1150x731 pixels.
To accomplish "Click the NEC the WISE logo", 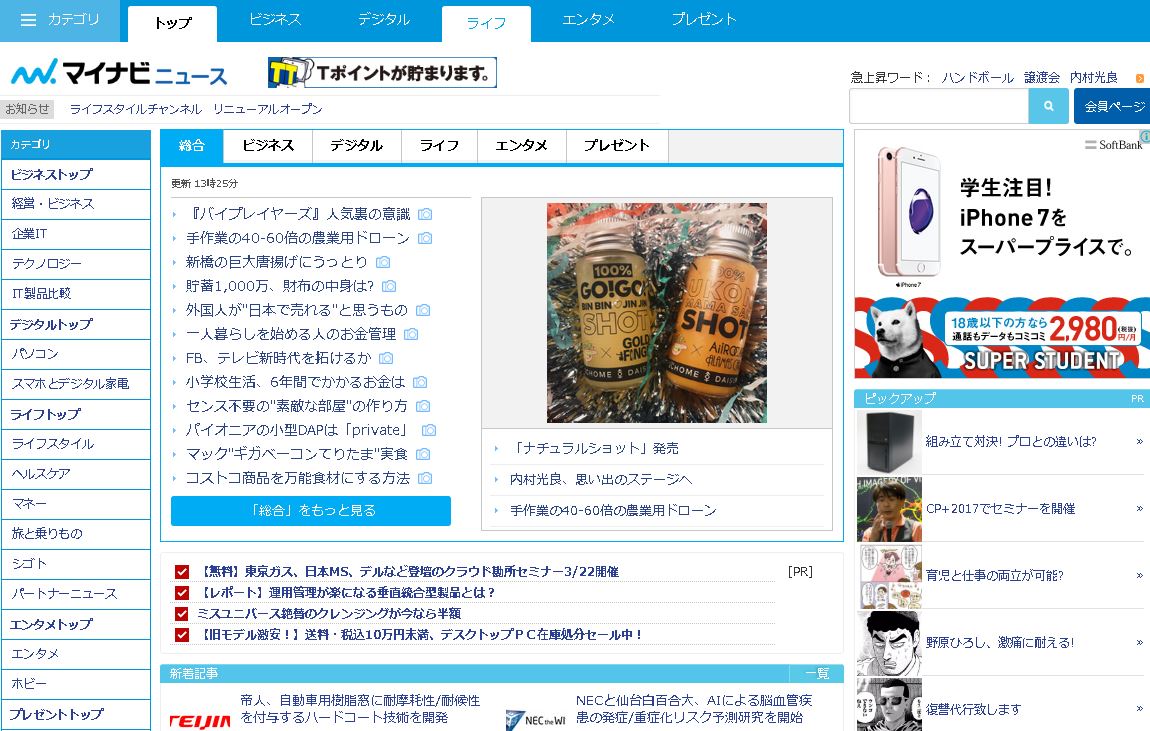I will tap(536, 720).
